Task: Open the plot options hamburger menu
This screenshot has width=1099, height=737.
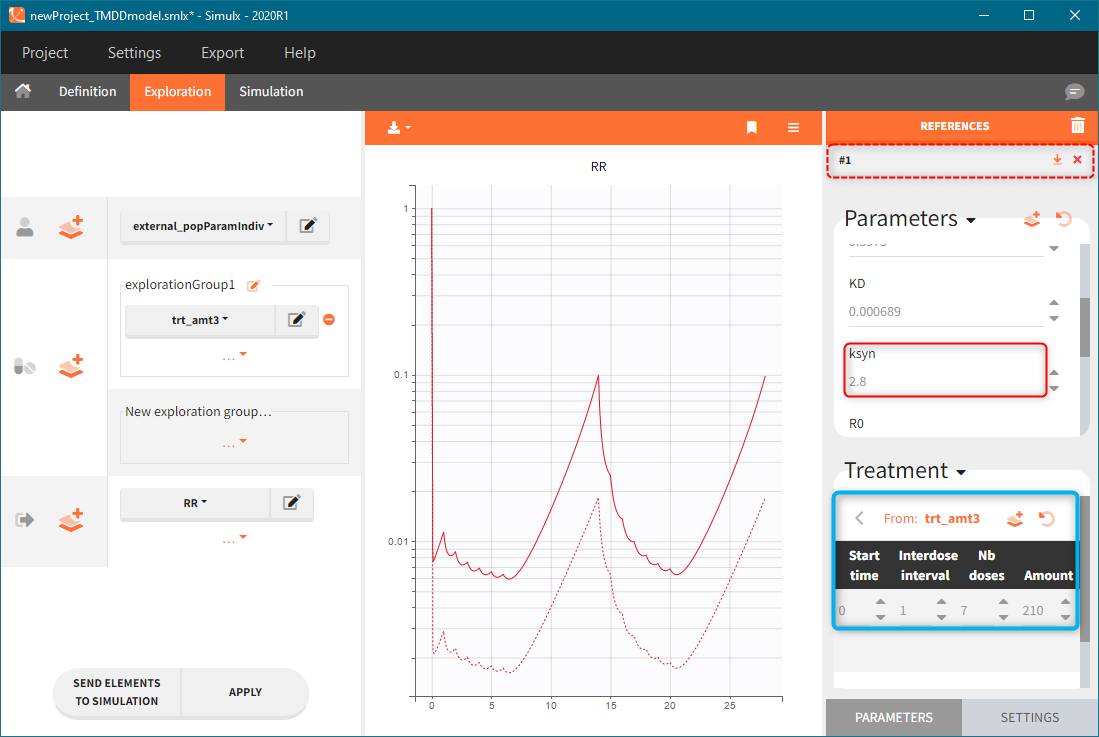Action: pyautogui.click(x=793, y=128)
